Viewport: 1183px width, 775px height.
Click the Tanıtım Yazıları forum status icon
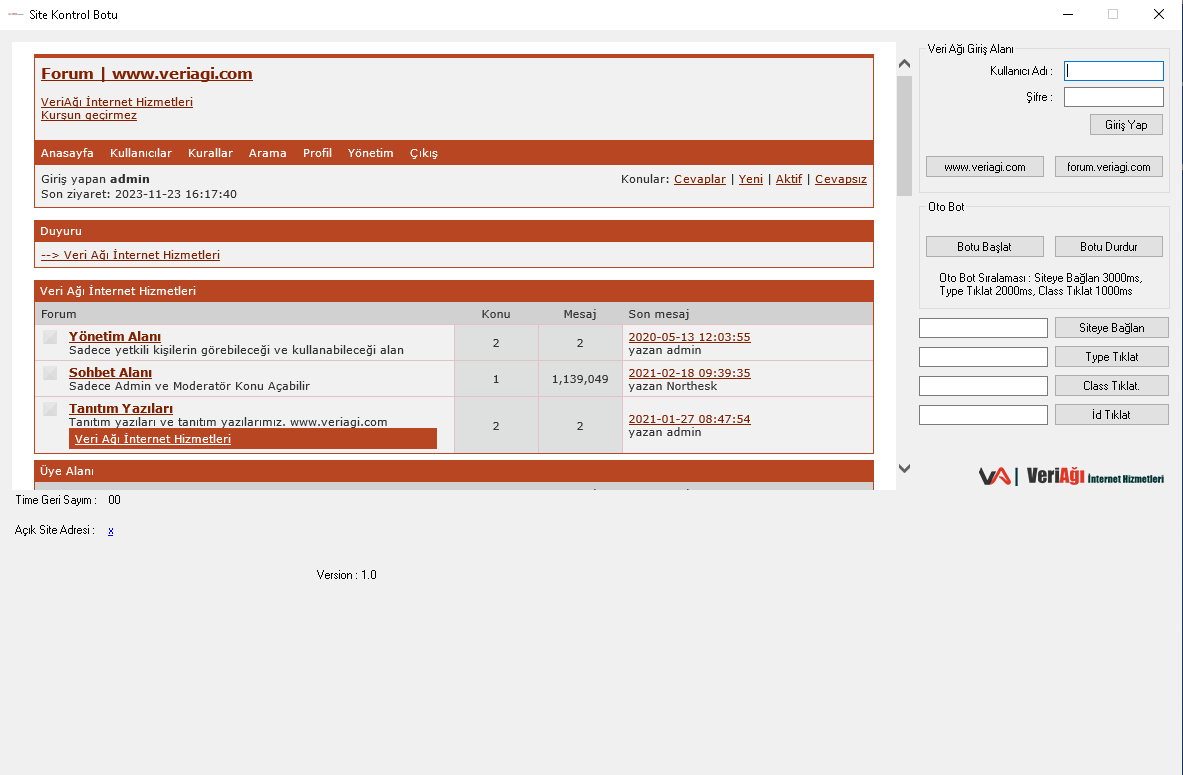(x=50, y=409)
